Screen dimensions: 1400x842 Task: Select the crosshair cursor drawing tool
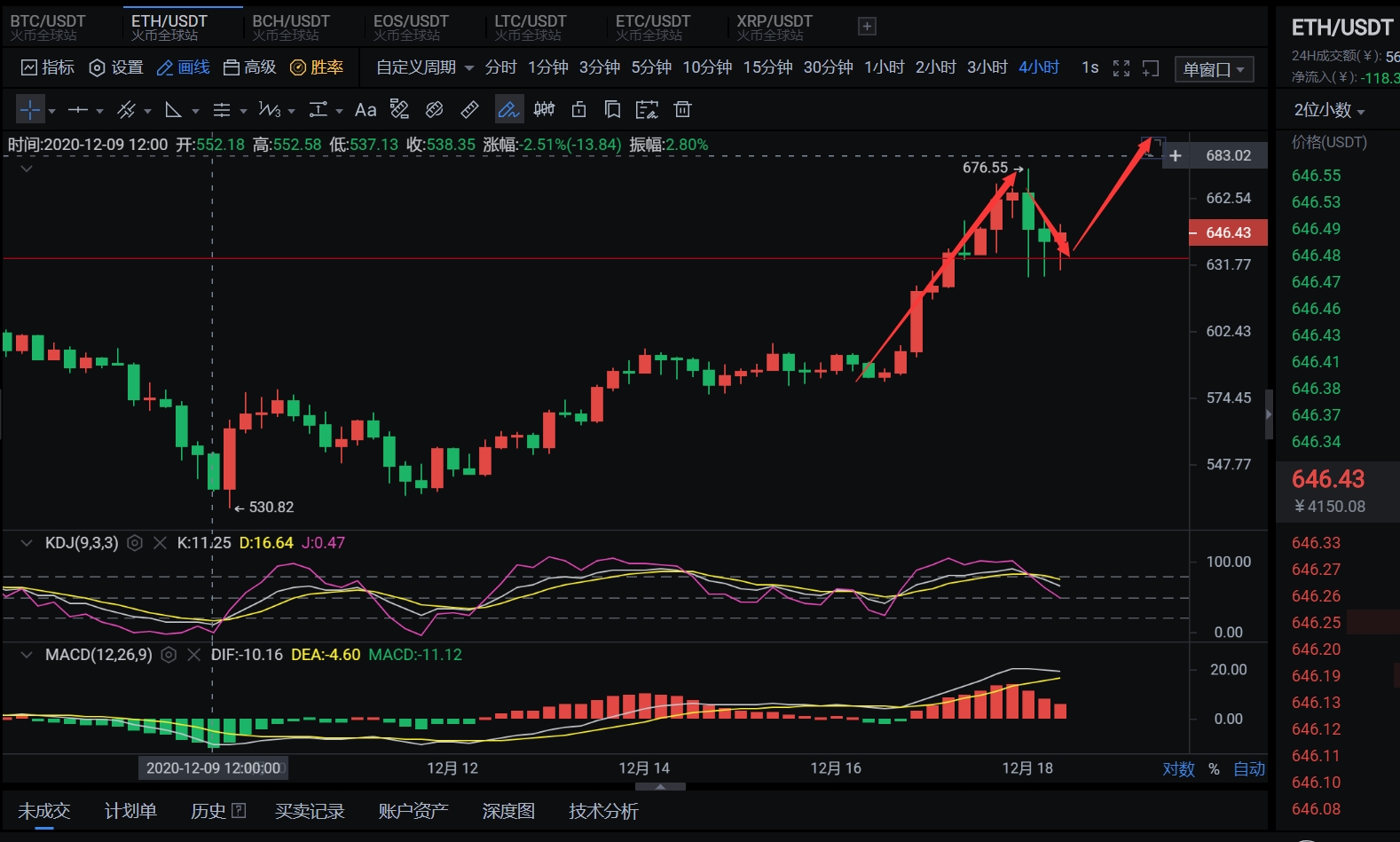(30, 110)
